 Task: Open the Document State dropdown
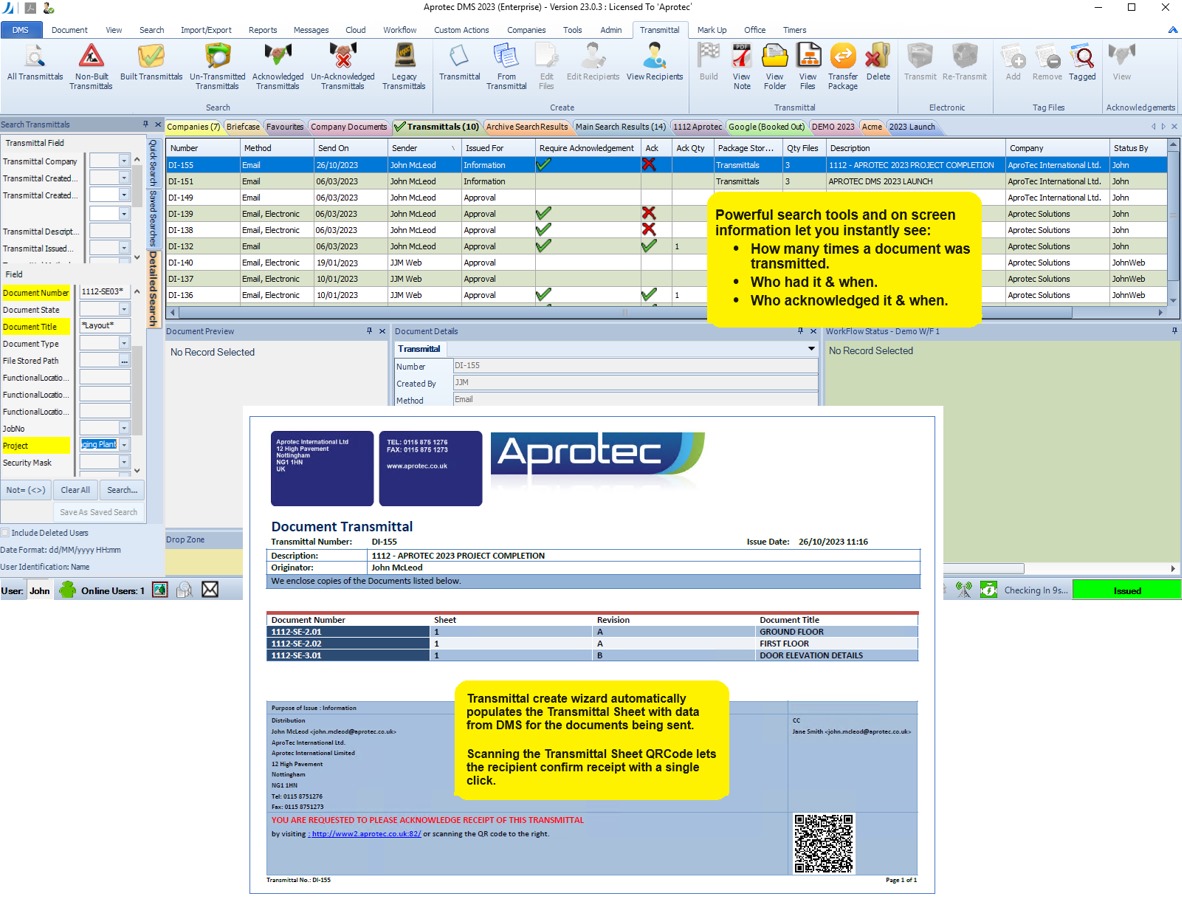coord(124,309)
